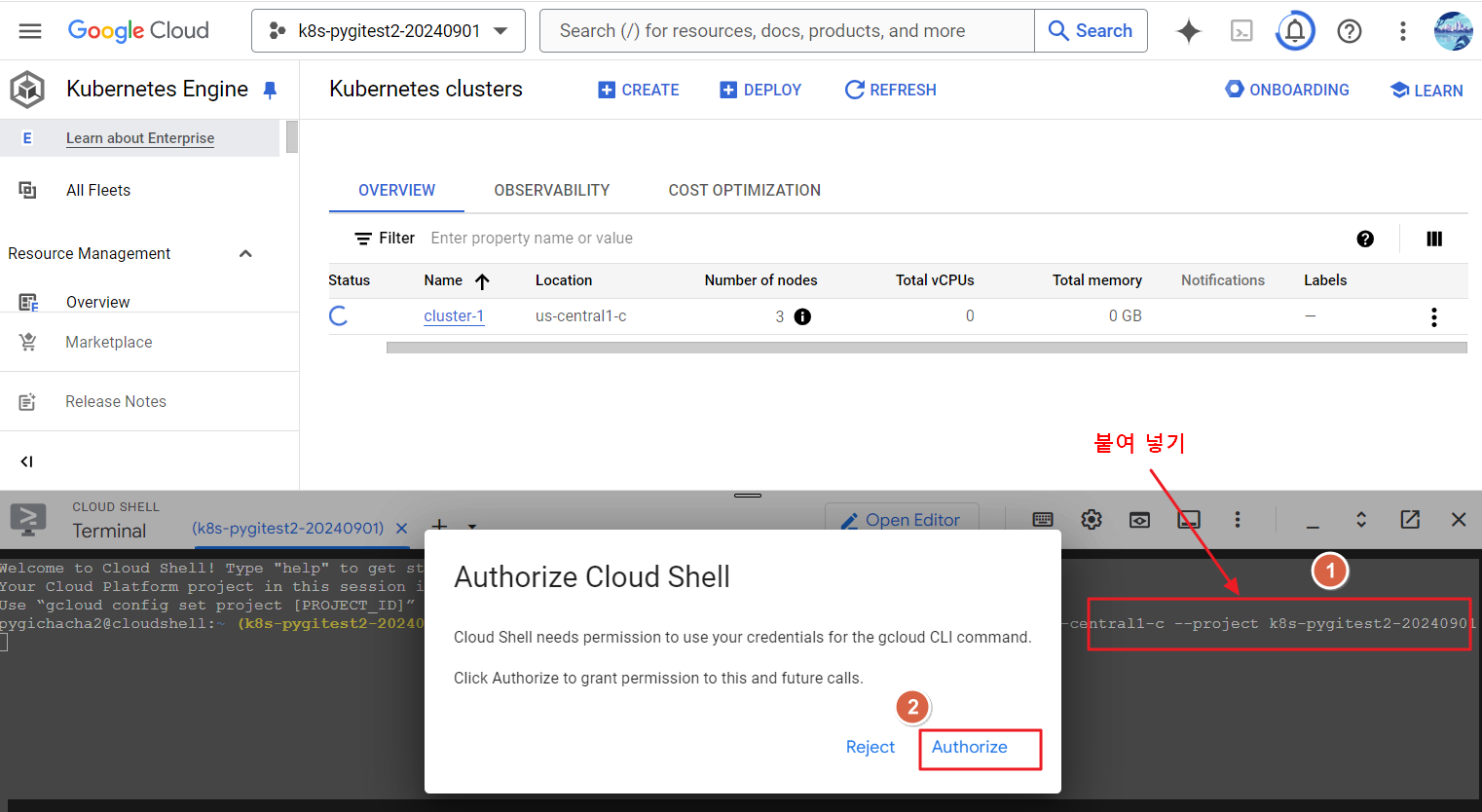1482x812 pixels.
Task: Click the DEPLOY button
Action: pos(760,90)
